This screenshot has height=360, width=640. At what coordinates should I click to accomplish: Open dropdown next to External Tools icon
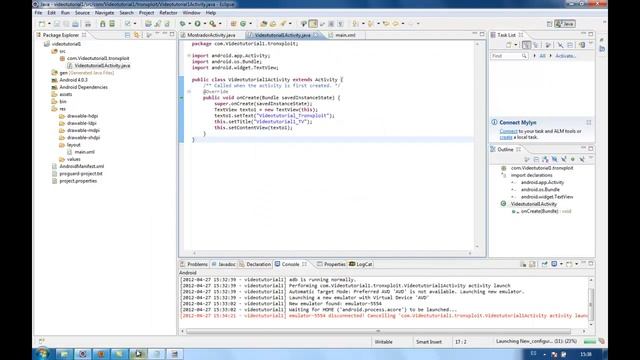tap(220, 24)
